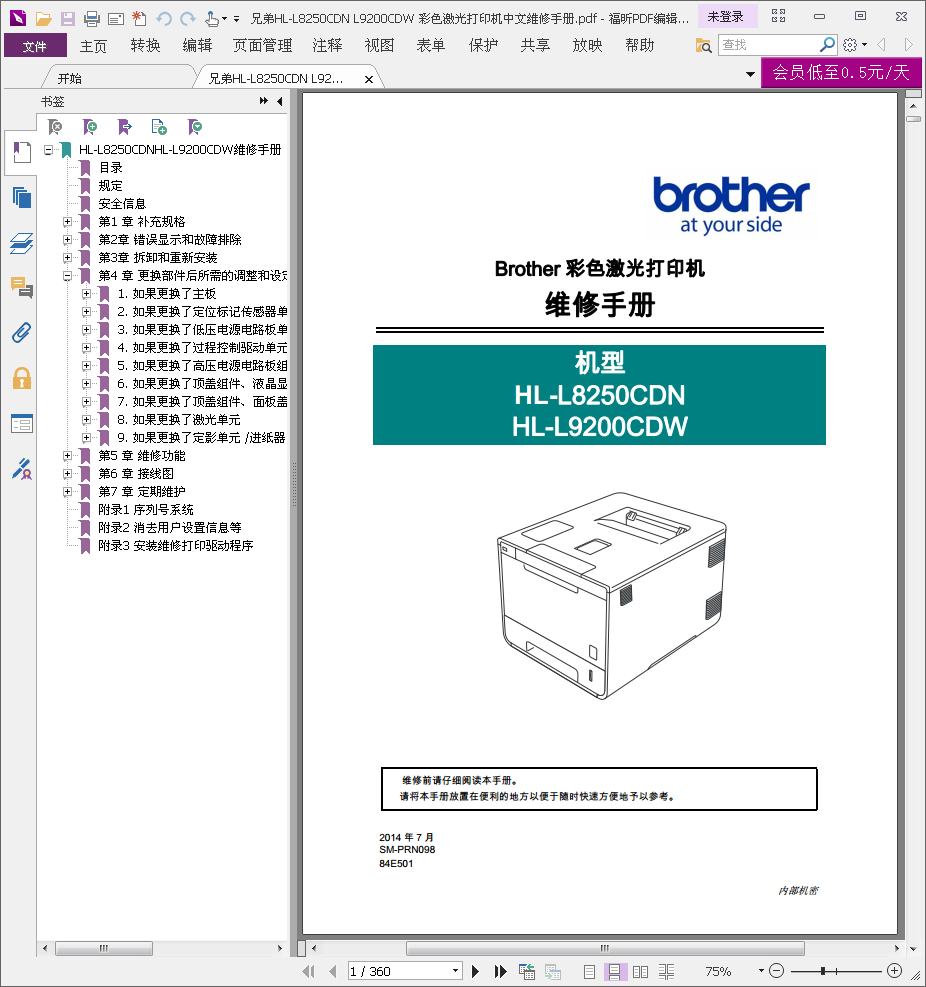The image size is (926, 987).
Task: Click the Redo arrow icon
Action: 188,18
